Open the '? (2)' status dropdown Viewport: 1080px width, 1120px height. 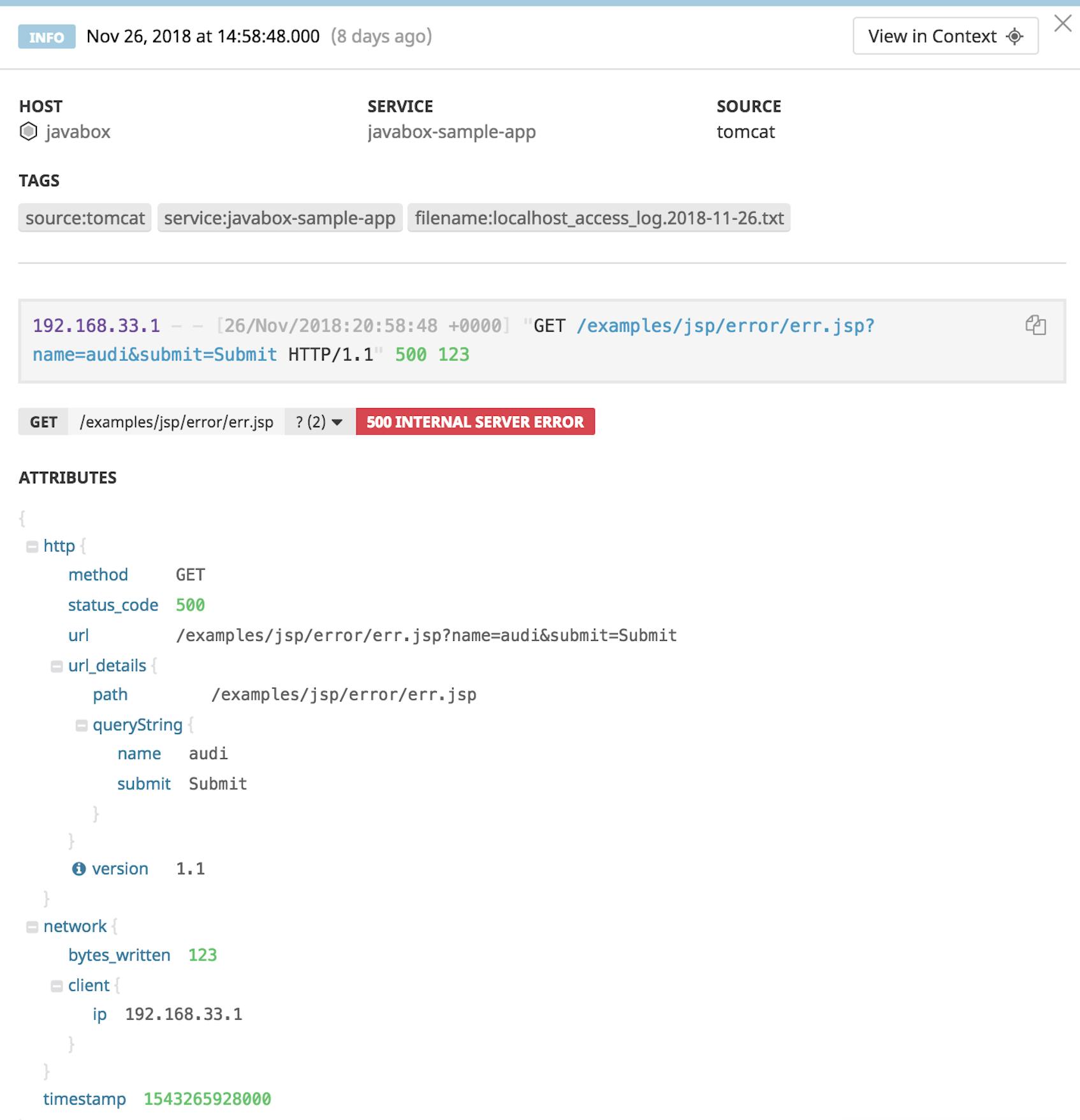pyautogui.click(x=316, y=422)
